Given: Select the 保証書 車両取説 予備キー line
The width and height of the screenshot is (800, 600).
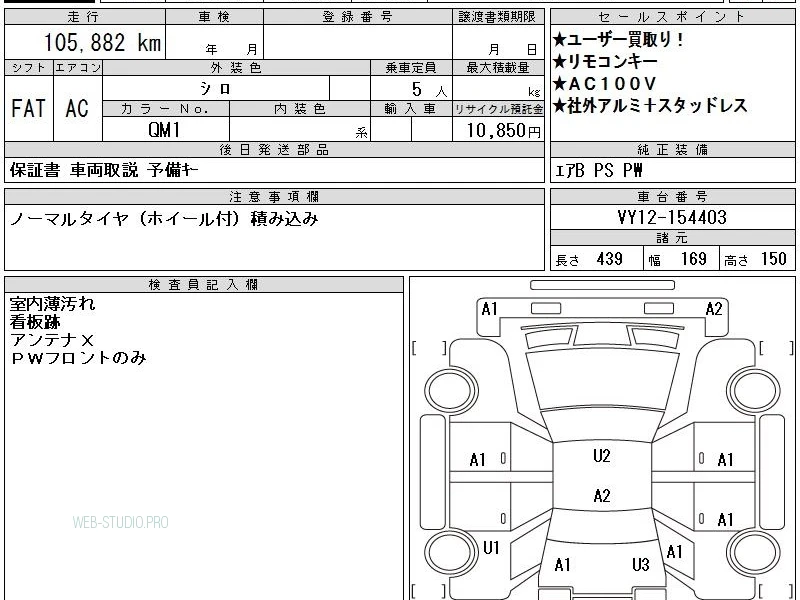Looking at the screenshot, I should [104, 170].
